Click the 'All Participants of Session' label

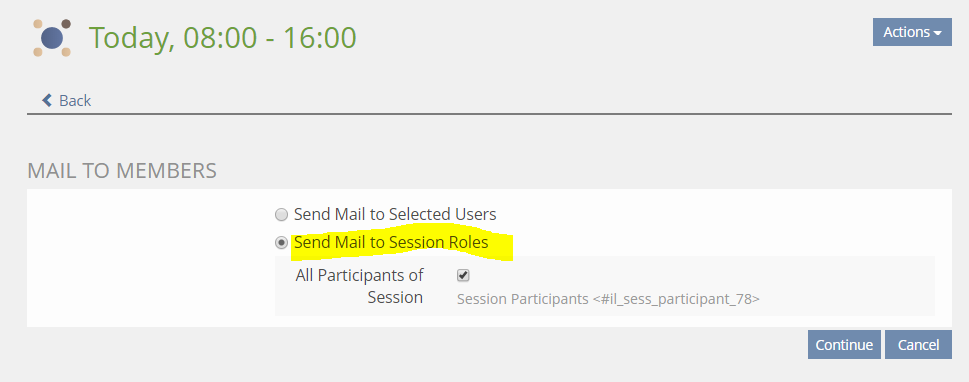359,286
